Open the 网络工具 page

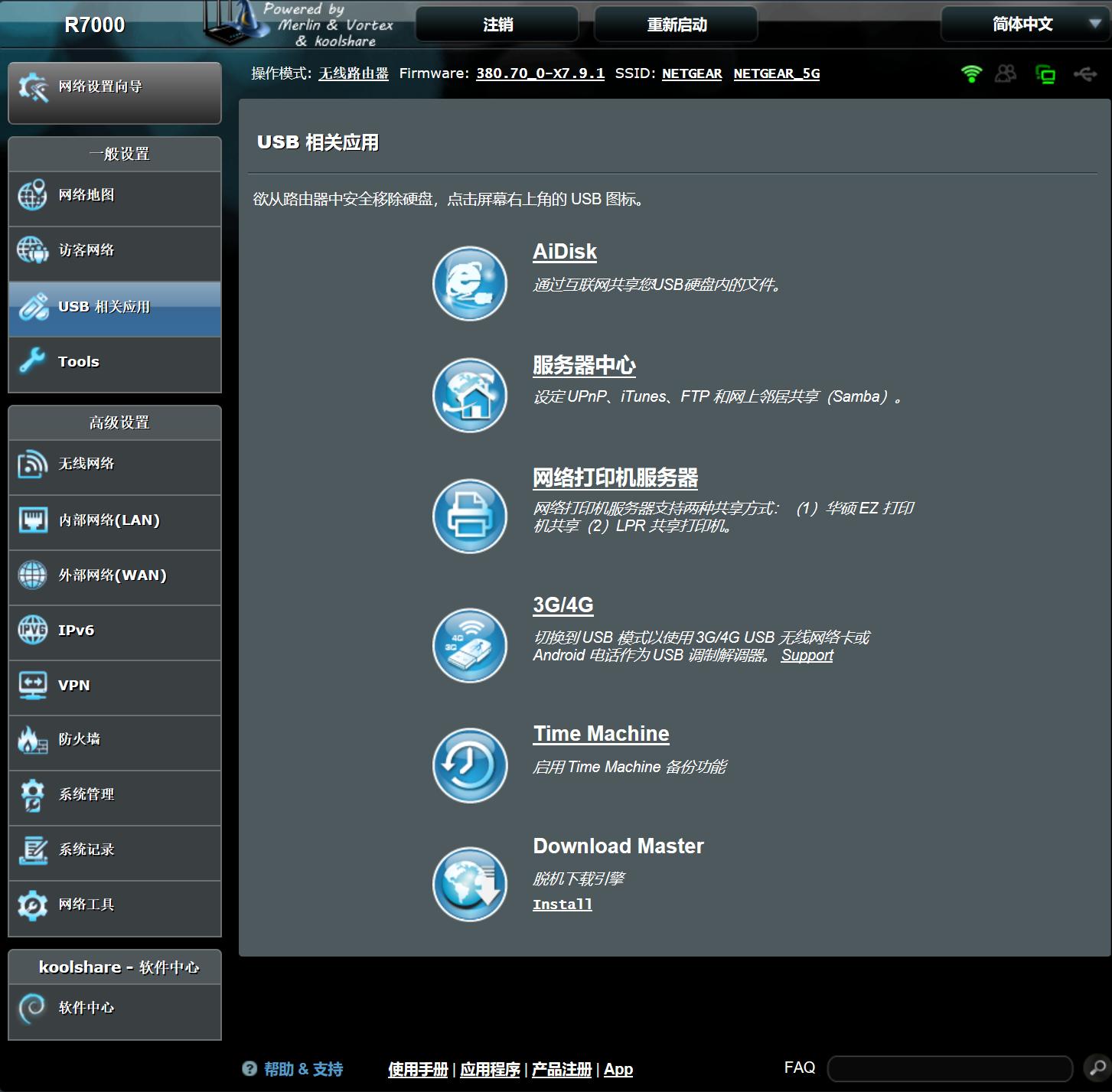click(x=115, y=908)
